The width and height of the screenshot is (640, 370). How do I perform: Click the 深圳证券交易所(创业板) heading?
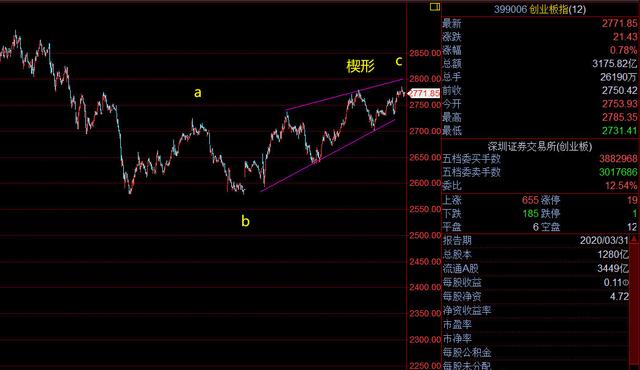coord(540,146)
